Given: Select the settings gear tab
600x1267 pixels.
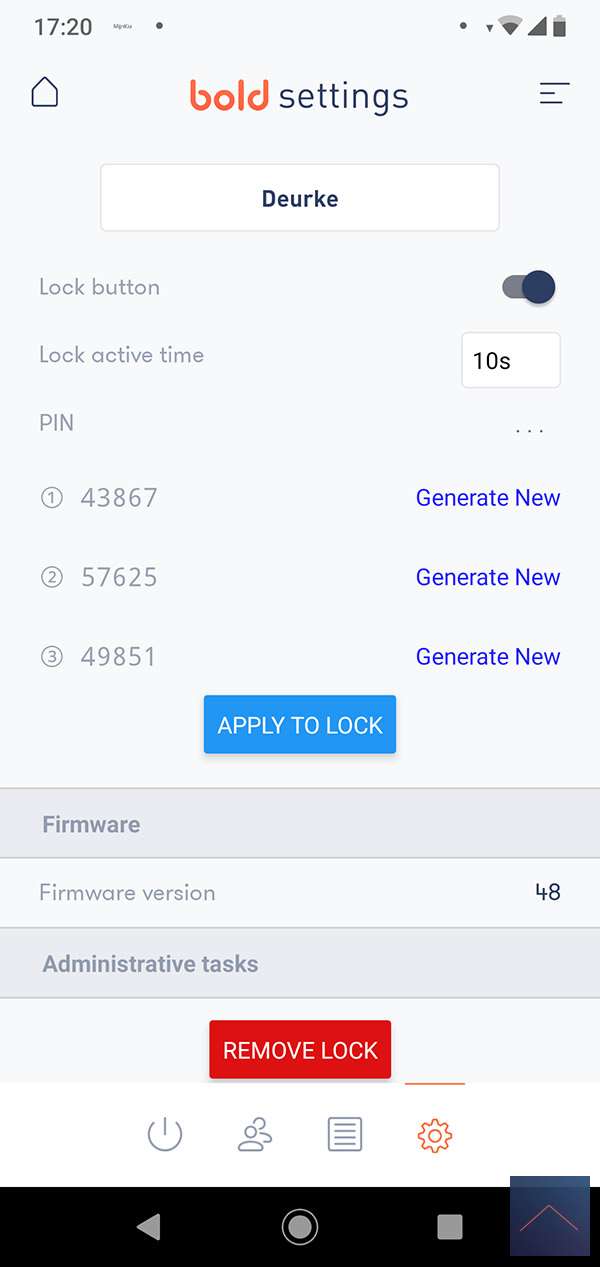Looking at the screenshot, I should (435, 1135).
